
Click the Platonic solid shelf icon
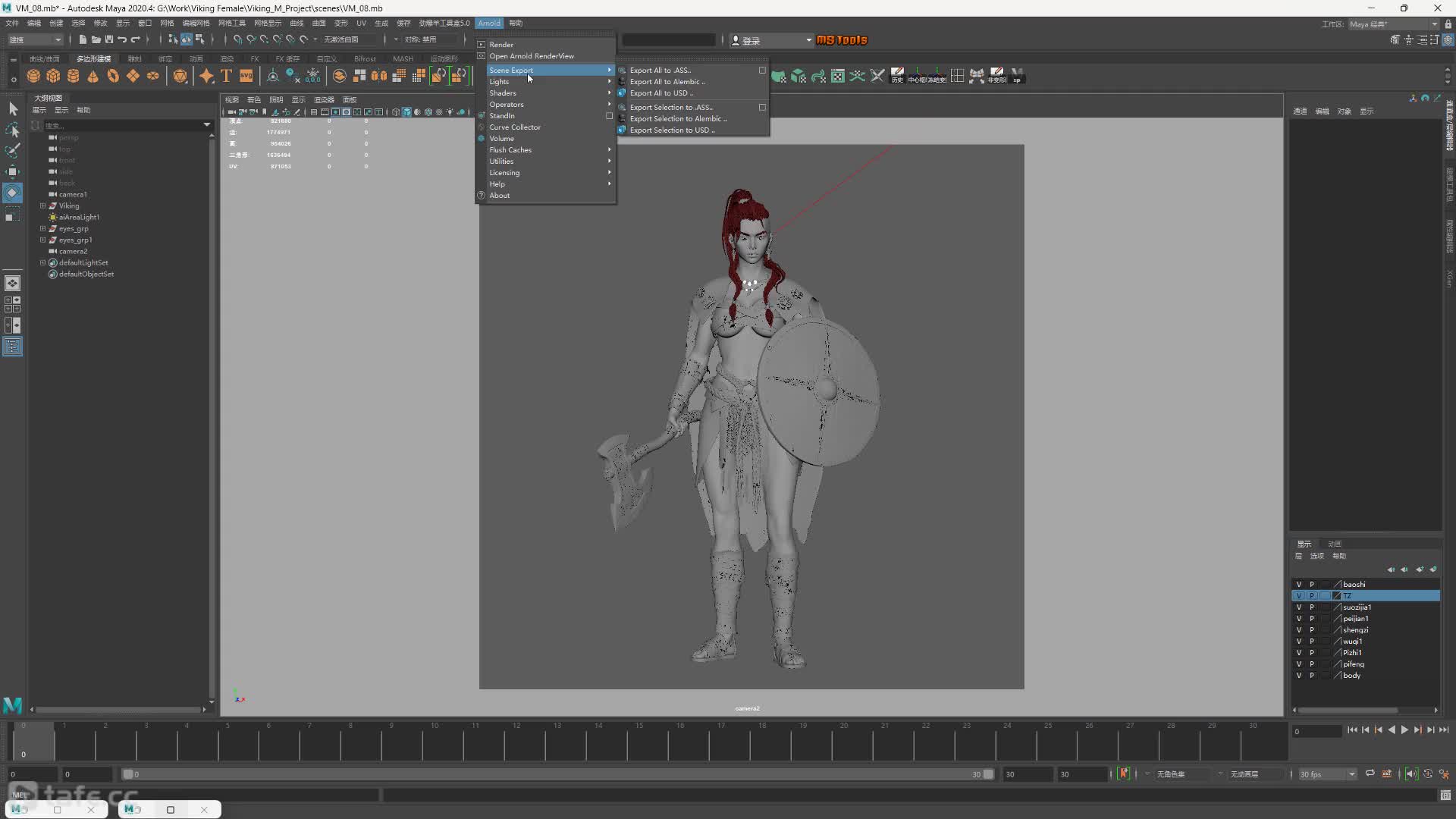180,76
